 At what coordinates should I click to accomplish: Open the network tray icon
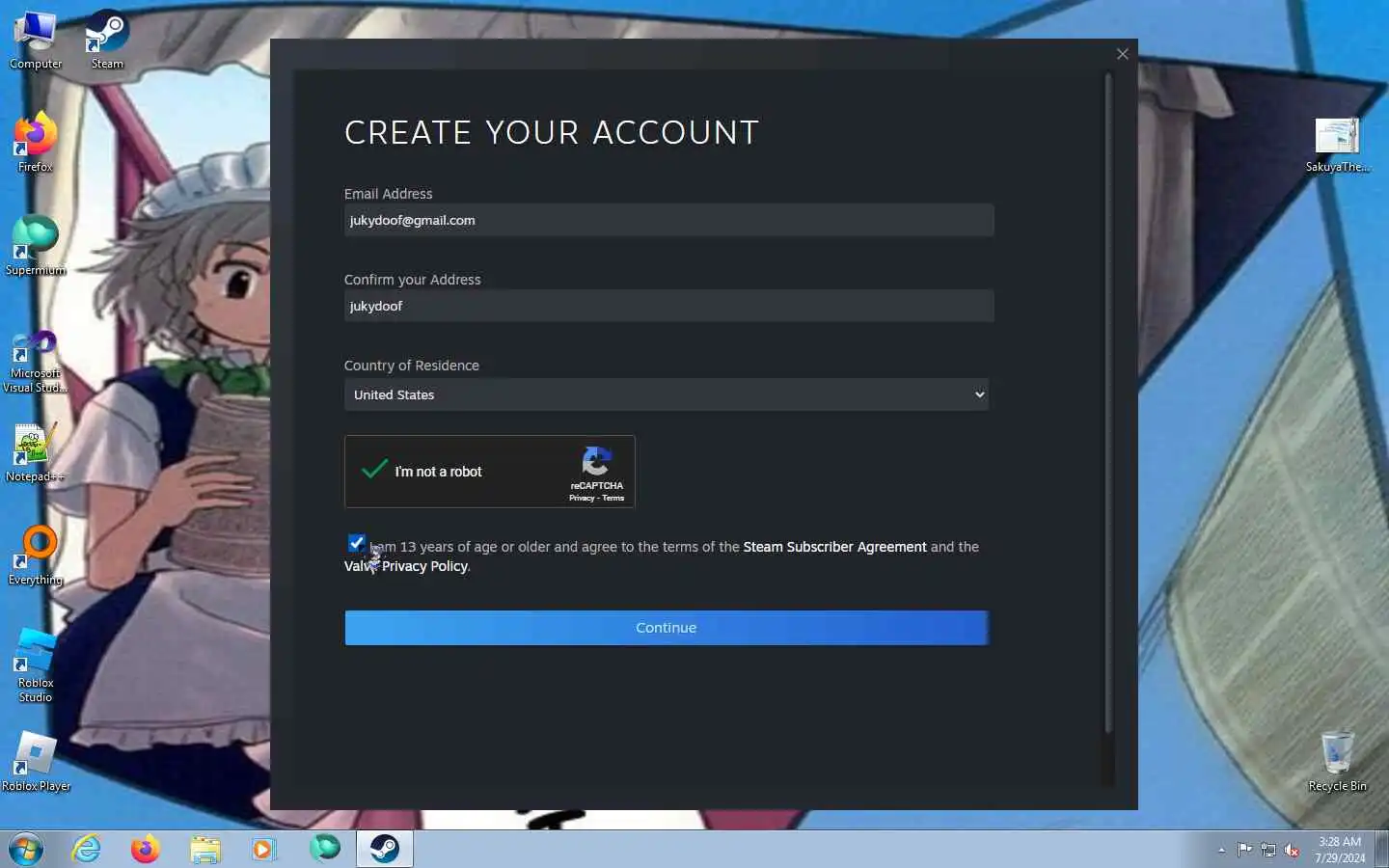(1268, 850)
